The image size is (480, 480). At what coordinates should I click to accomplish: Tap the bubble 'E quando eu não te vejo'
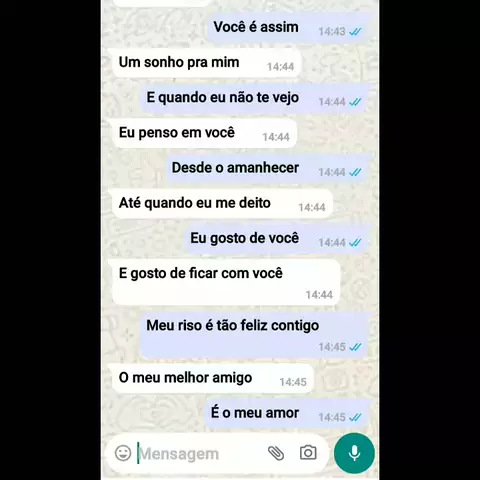(x=256, y=98)
